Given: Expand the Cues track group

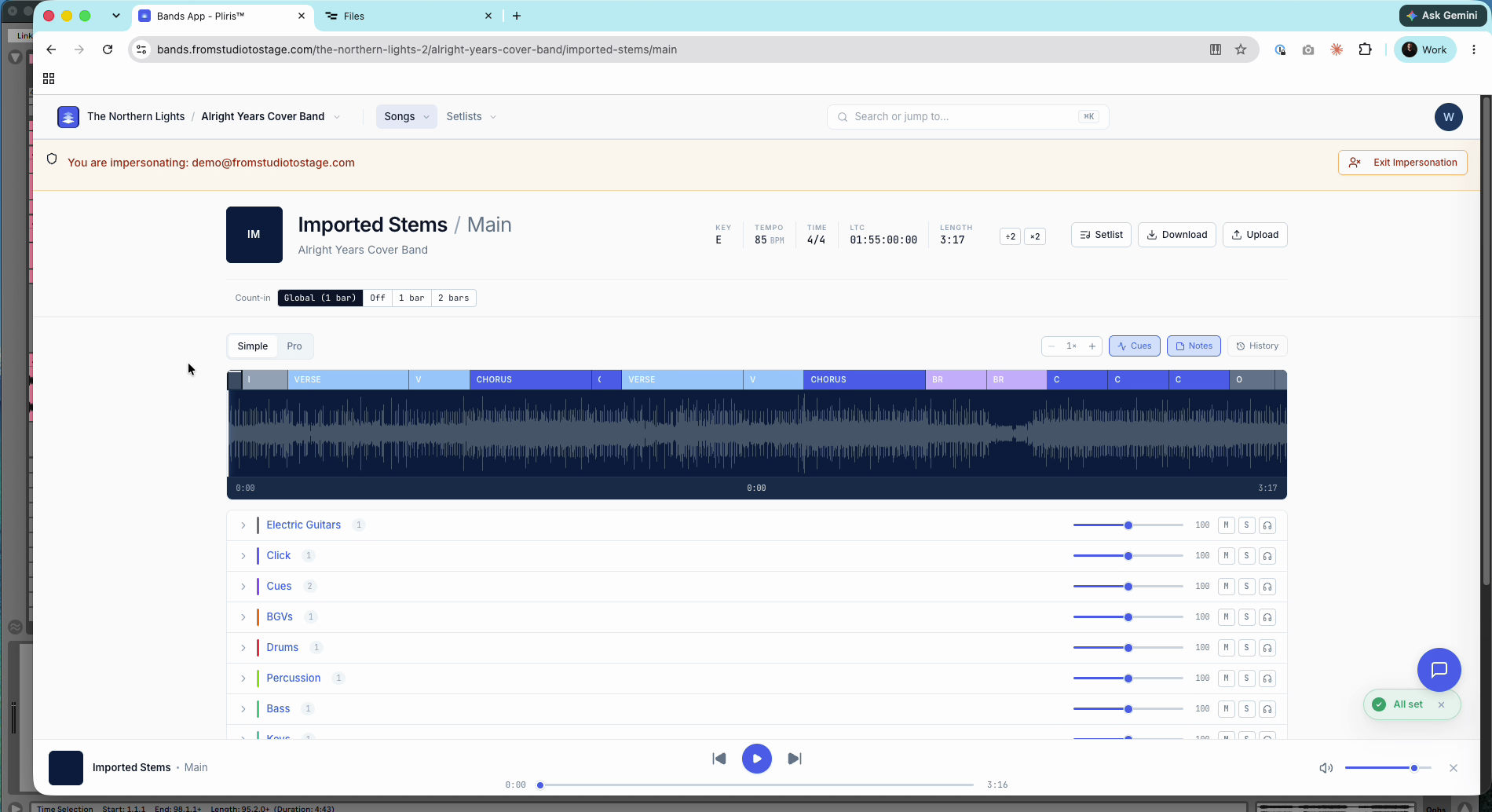Looking at the screenshot, I should coord(243,587).
